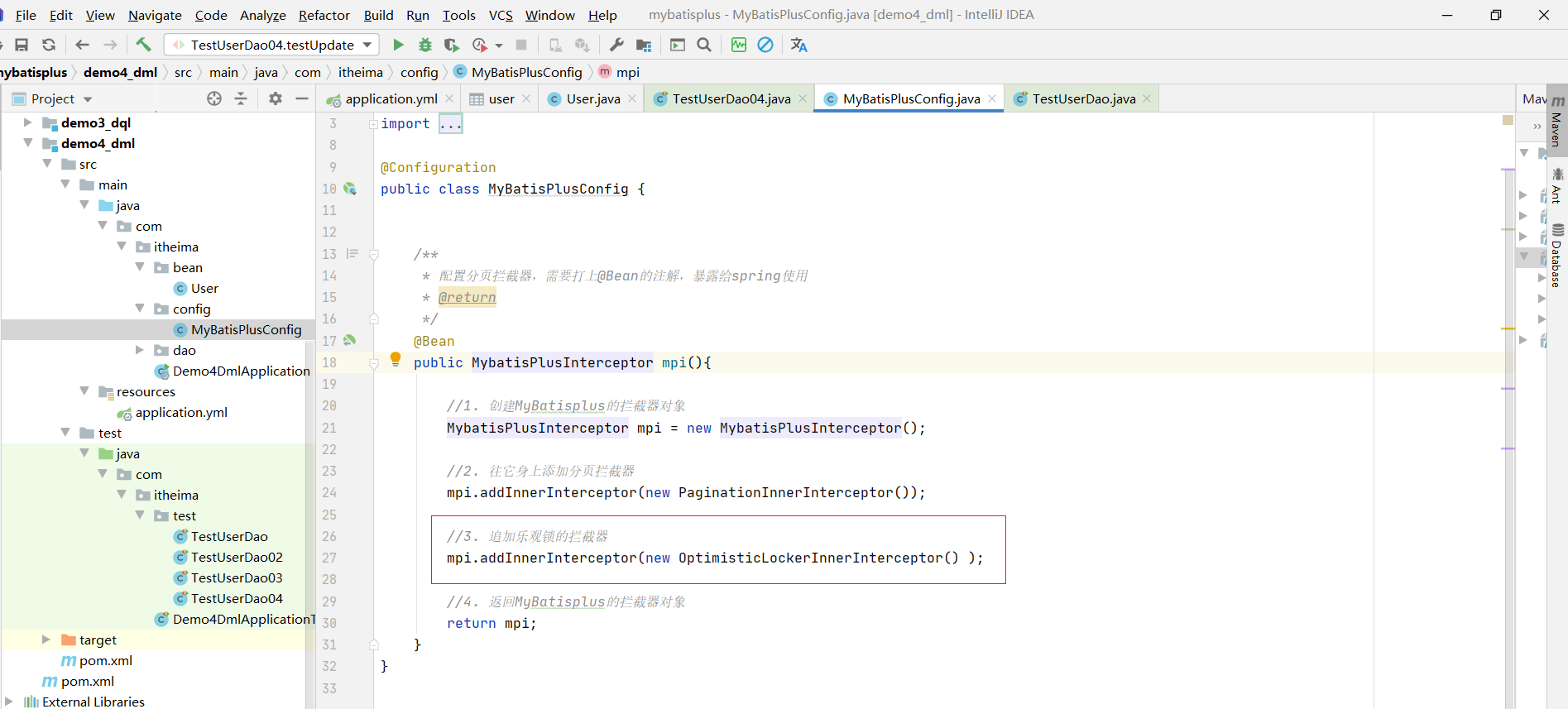Click the bean gutter icon on line 17
Viewport: 1568px width, 709px height.
pos(350,340)
